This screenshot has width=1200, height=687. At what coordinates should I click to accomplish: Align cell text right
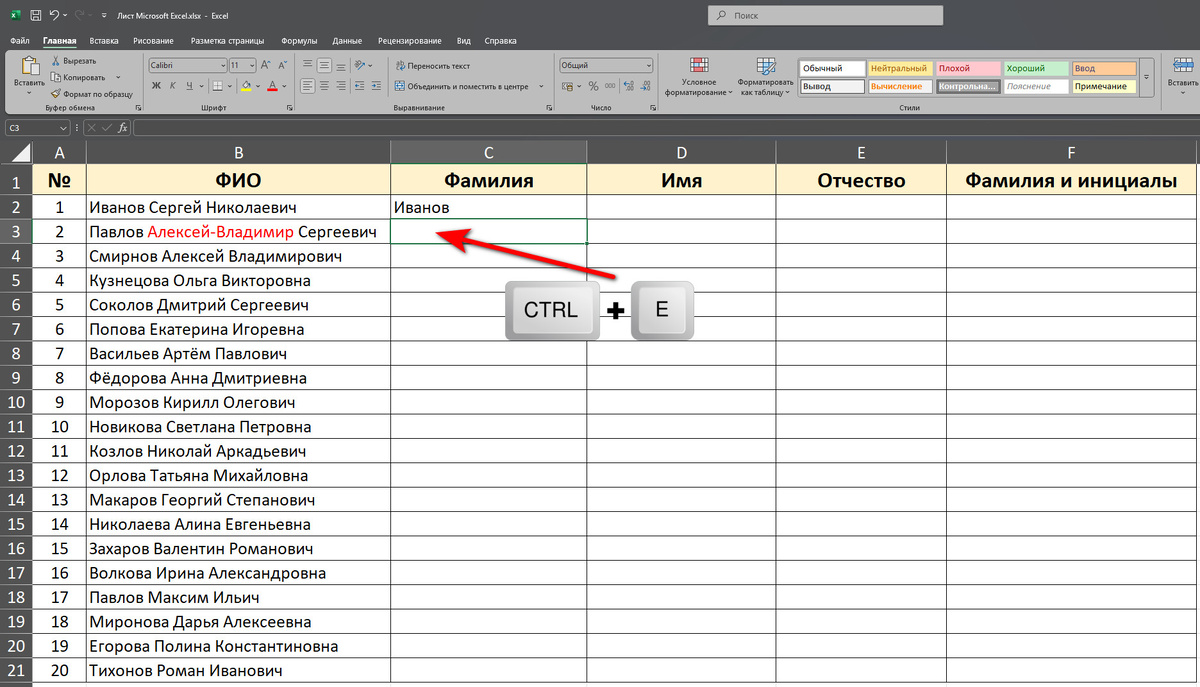click(x=340, y=86)
